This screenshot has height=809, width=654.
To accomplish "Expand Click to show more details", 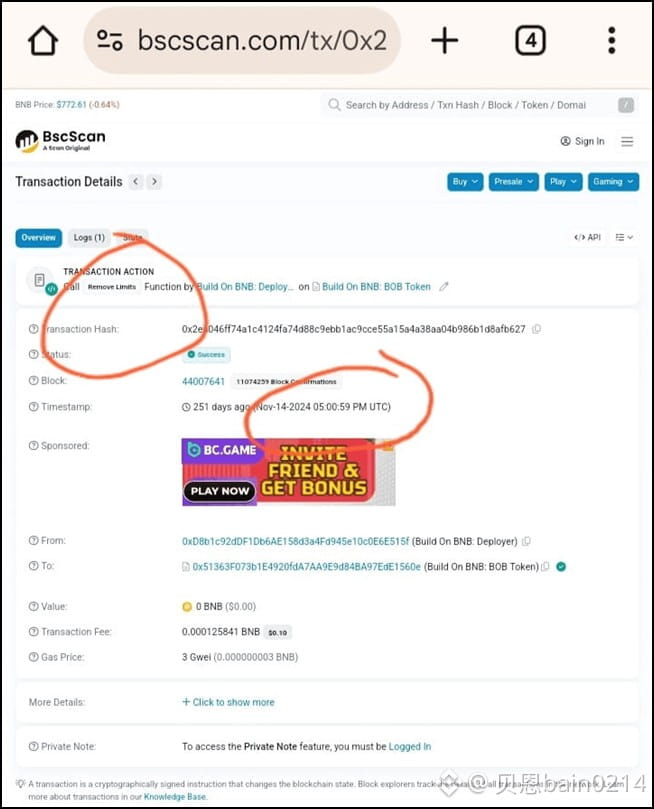I will pyautogui.click(x=228, y=702).
